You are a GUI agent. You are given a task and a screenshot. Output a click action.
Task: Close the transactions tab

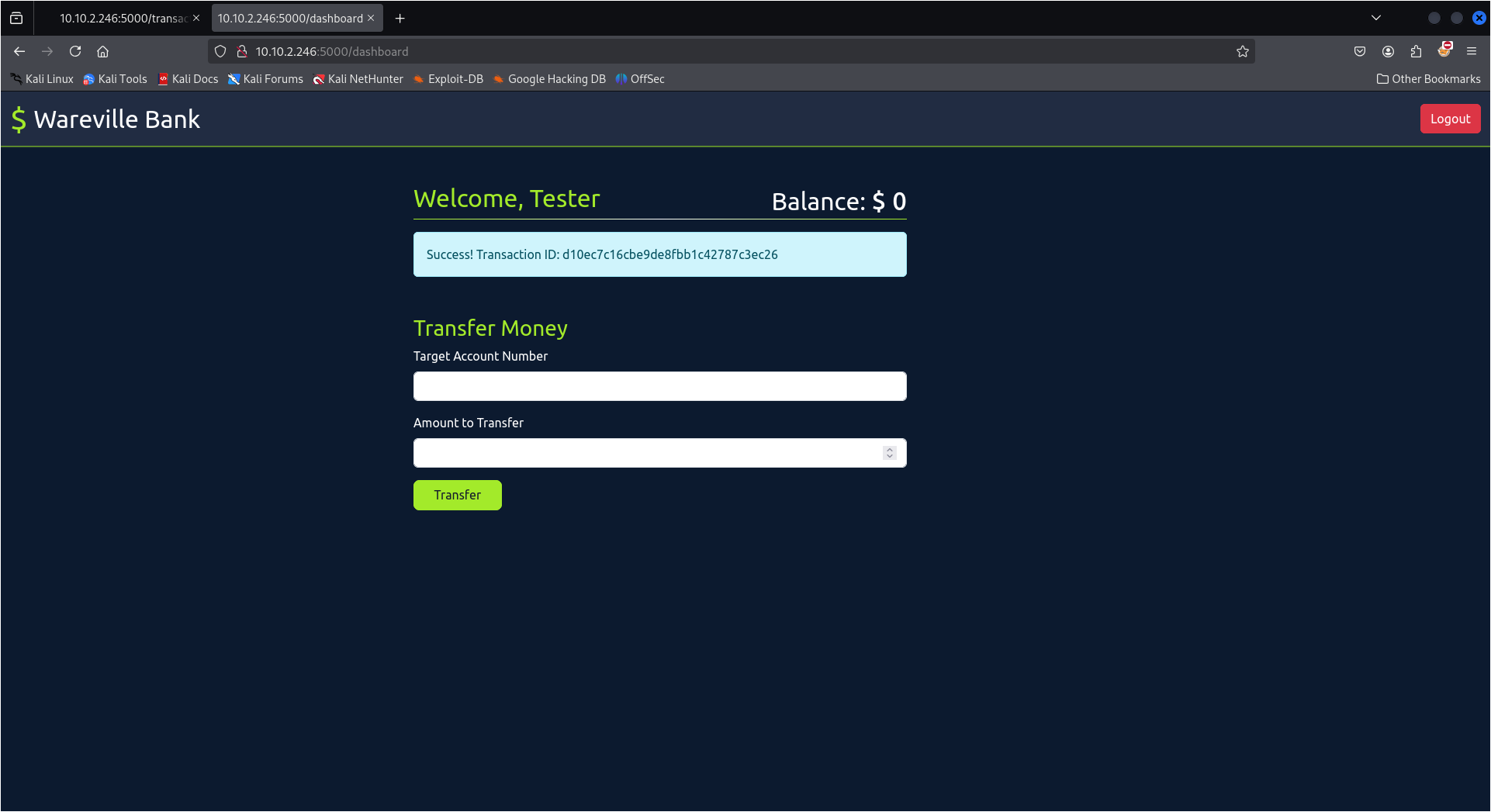pos(196,18)
